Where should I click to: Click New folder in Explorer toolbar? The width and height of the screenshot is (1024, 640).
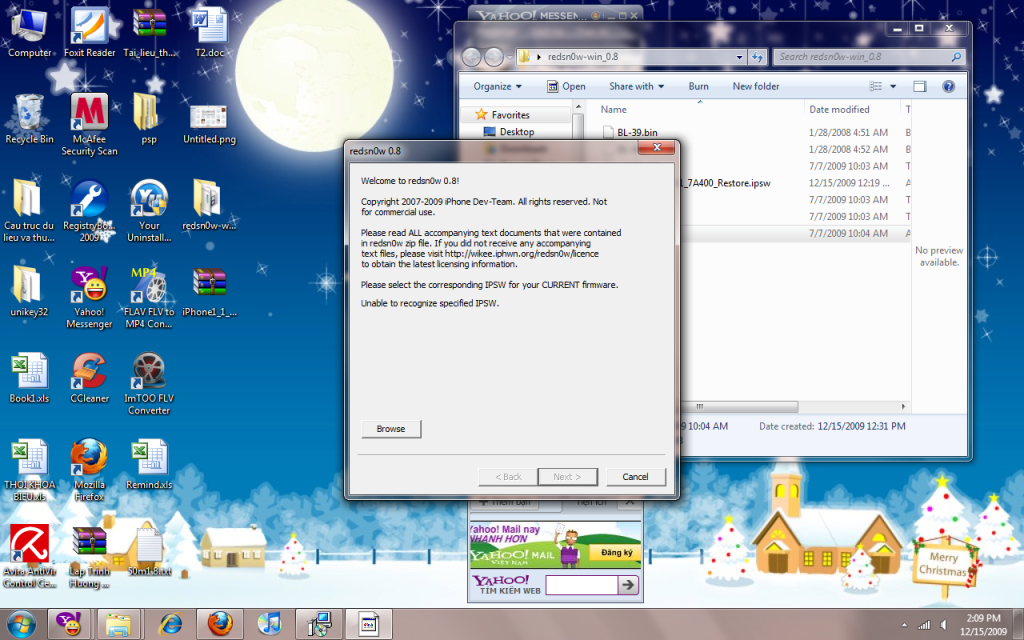[756, 86]
